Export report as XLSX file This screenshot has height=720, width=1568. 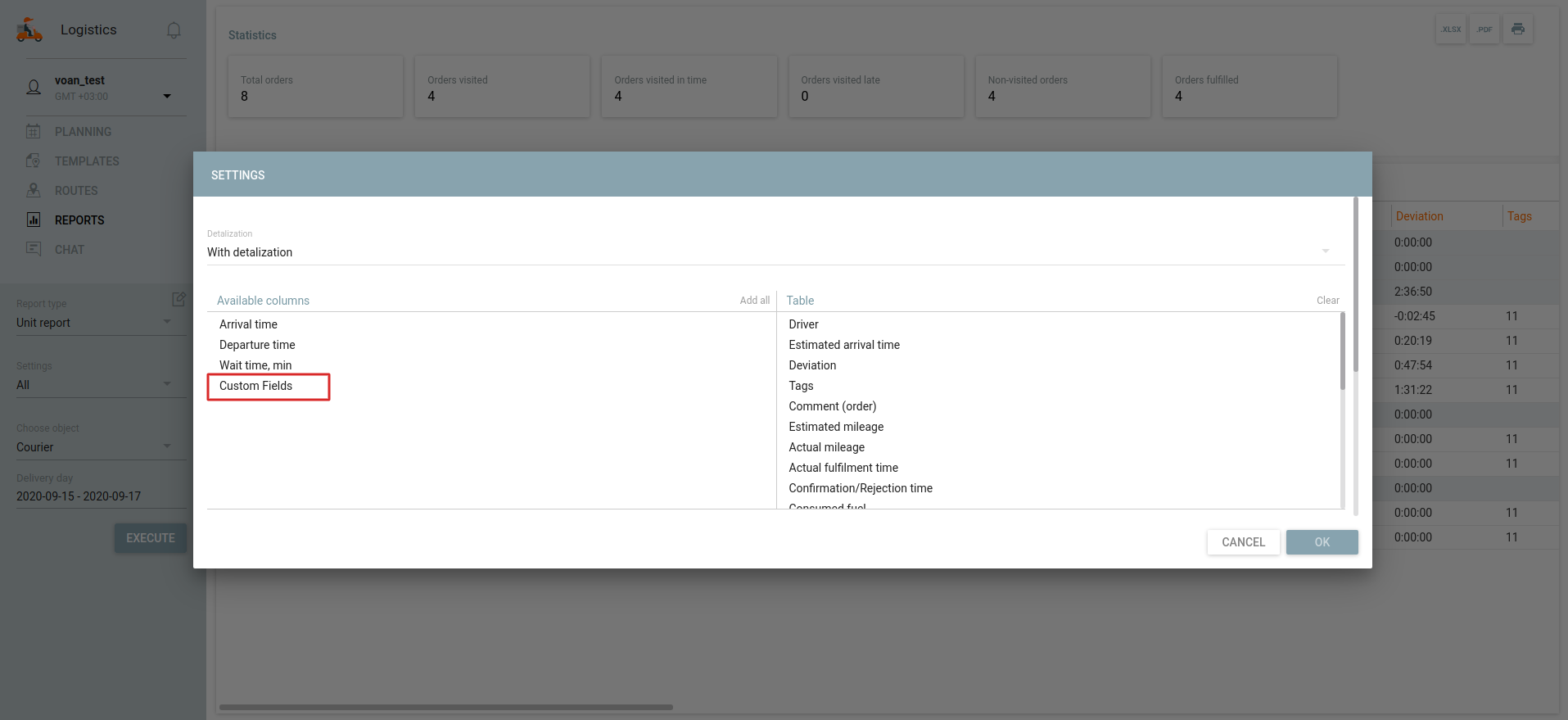tap(1451, 29)
